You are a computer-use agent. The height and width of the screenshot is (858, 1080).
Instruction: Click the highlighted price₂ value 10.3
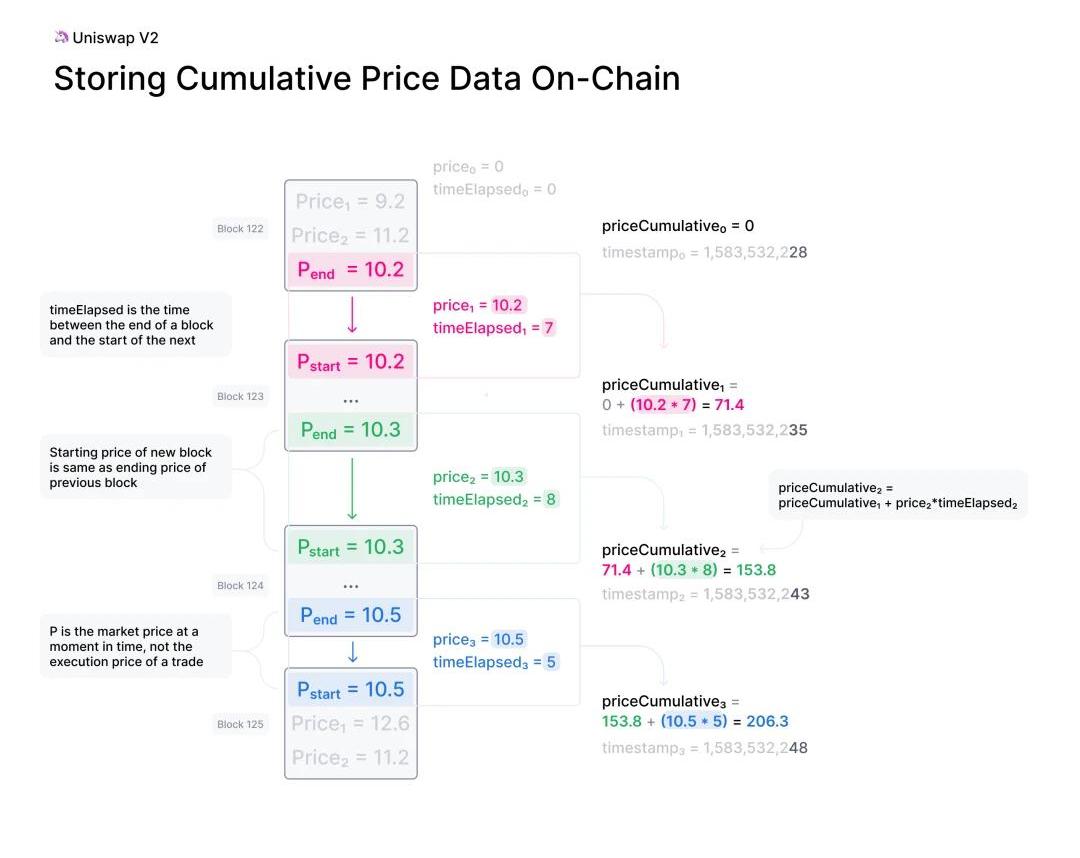(509, 477)
